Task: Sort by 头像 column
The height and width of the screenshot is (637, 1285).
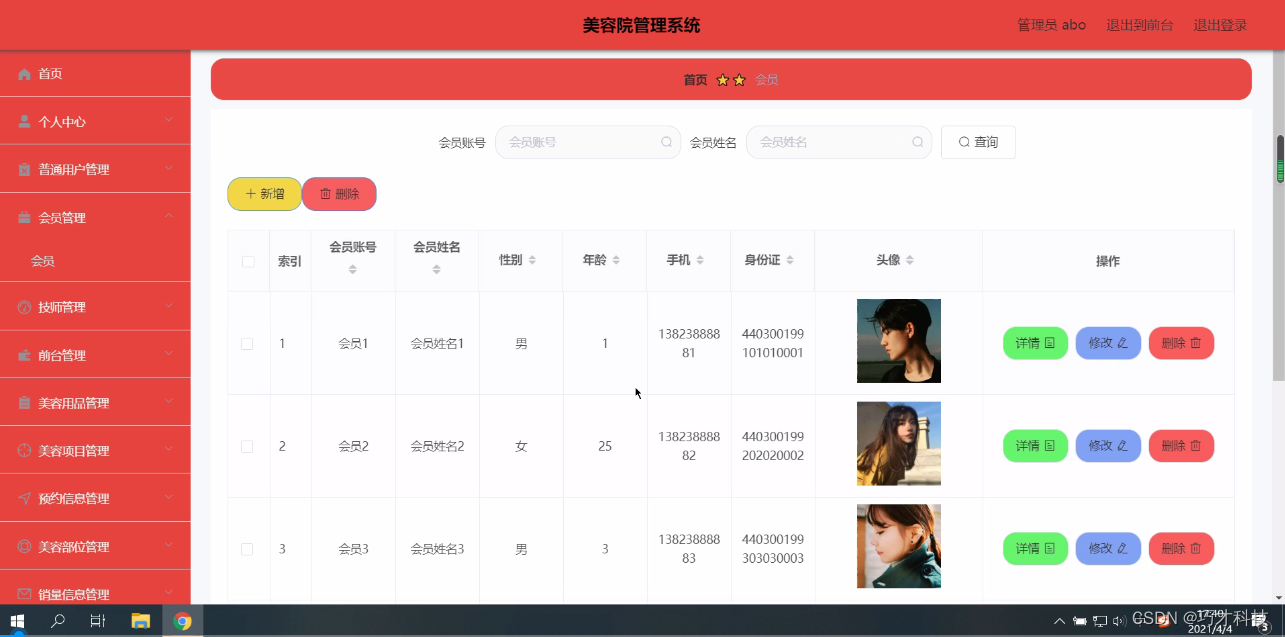Action: [x=910, y=260]
